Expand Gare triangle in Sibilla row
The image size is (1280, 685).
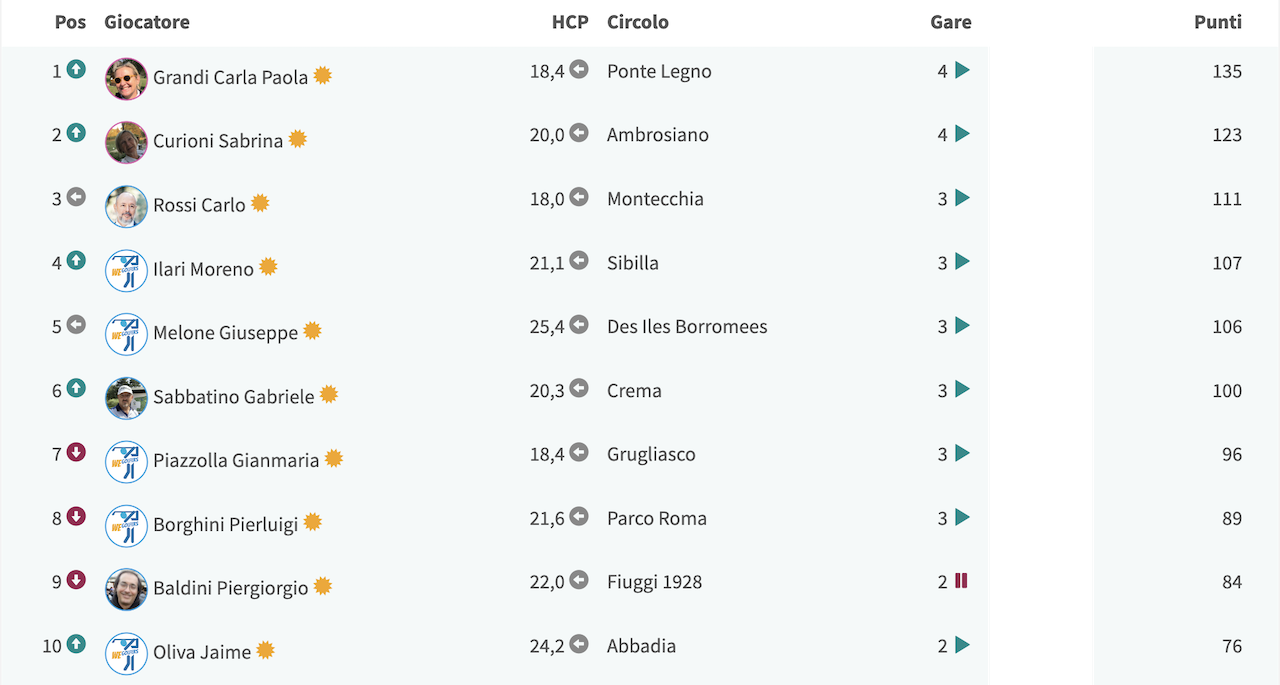962,261
